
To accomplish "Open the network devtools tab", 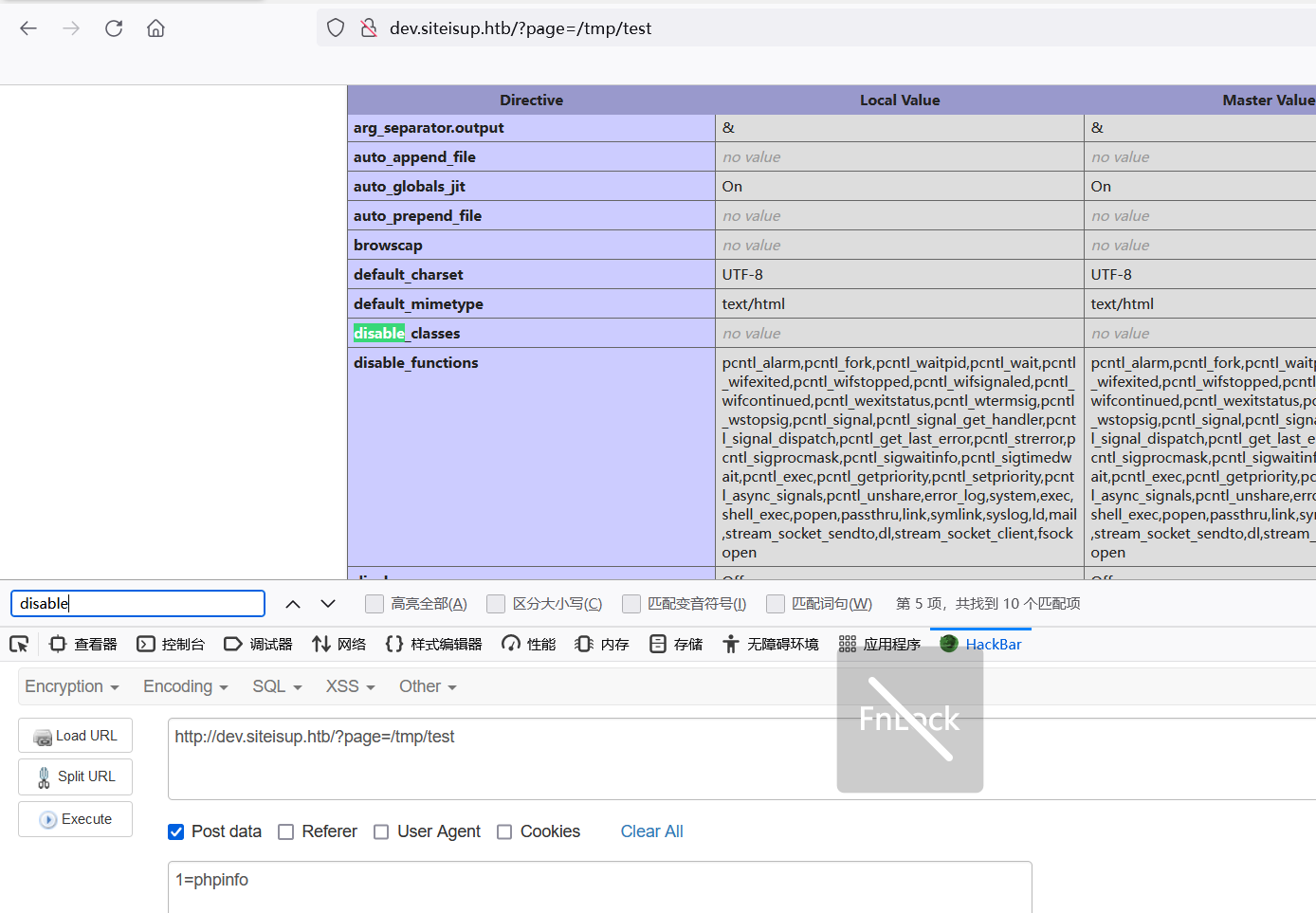I will [338, 645].
